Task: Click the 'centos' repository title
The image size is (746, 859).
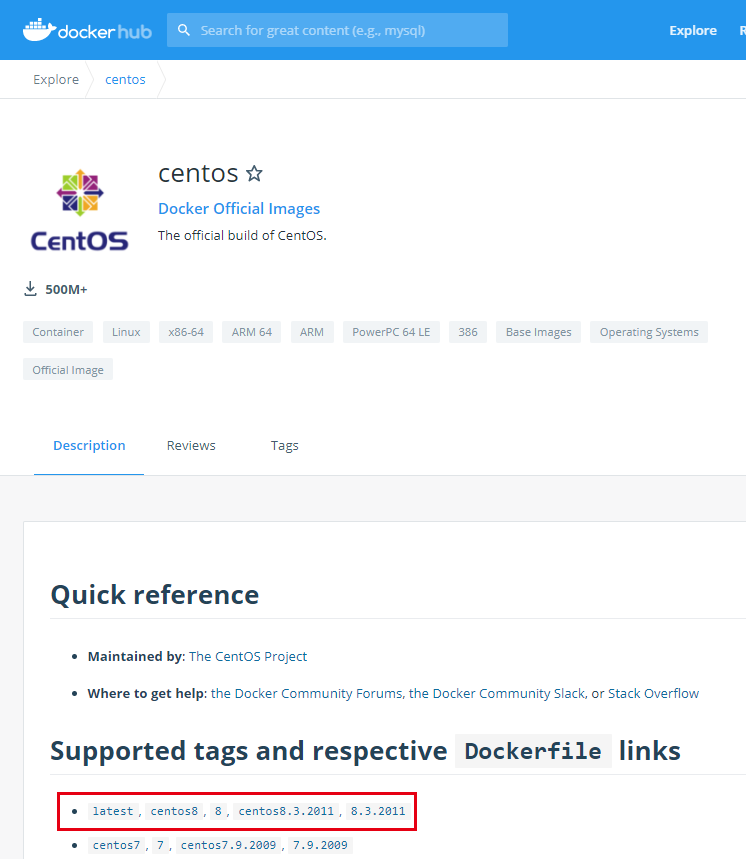Action: [198, 174]
